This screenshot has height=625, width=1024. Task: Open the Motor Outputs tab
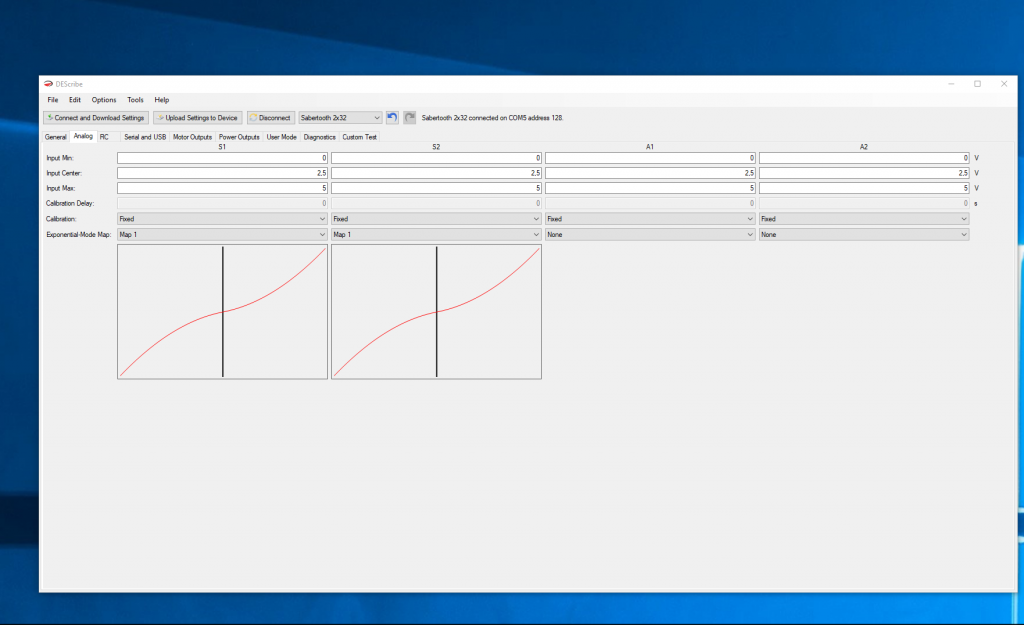coord(193,137)
